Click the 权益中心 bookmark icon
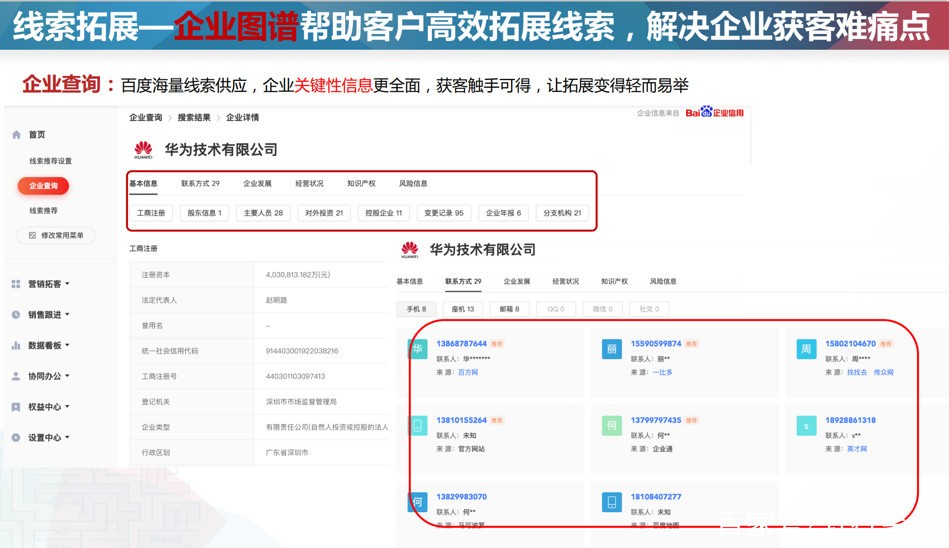 [16, 407]
